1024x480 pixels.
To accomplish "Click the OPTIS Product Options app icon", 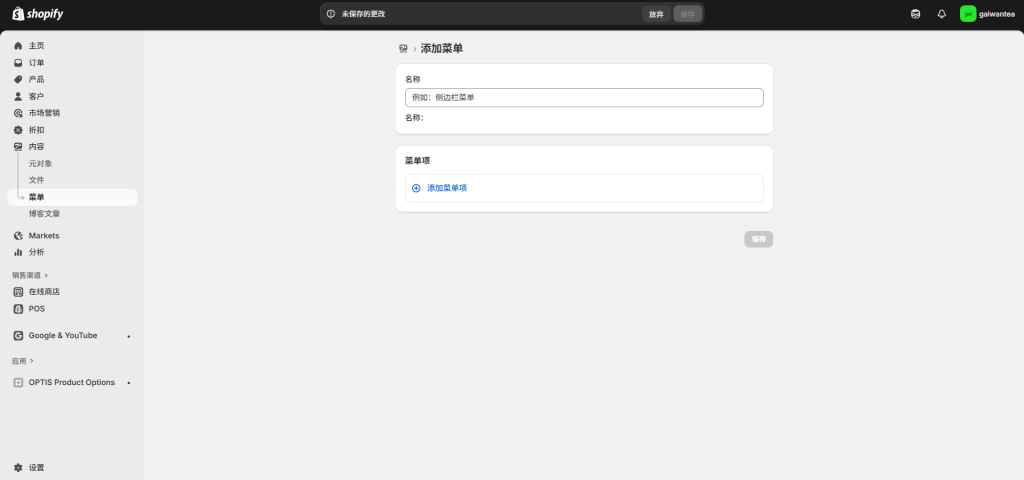I will click(x=18, y=383).
